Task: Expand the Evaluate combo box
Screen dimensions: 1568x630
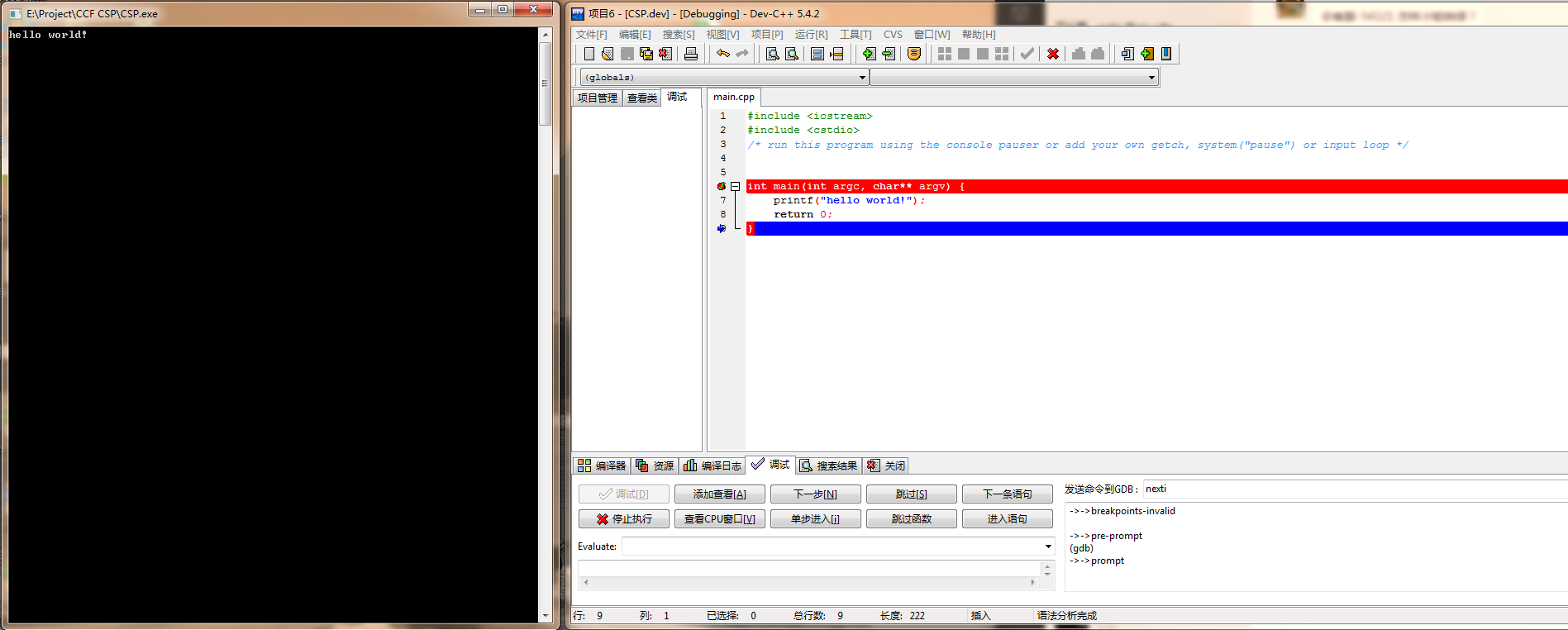Action: point(1048,546)
